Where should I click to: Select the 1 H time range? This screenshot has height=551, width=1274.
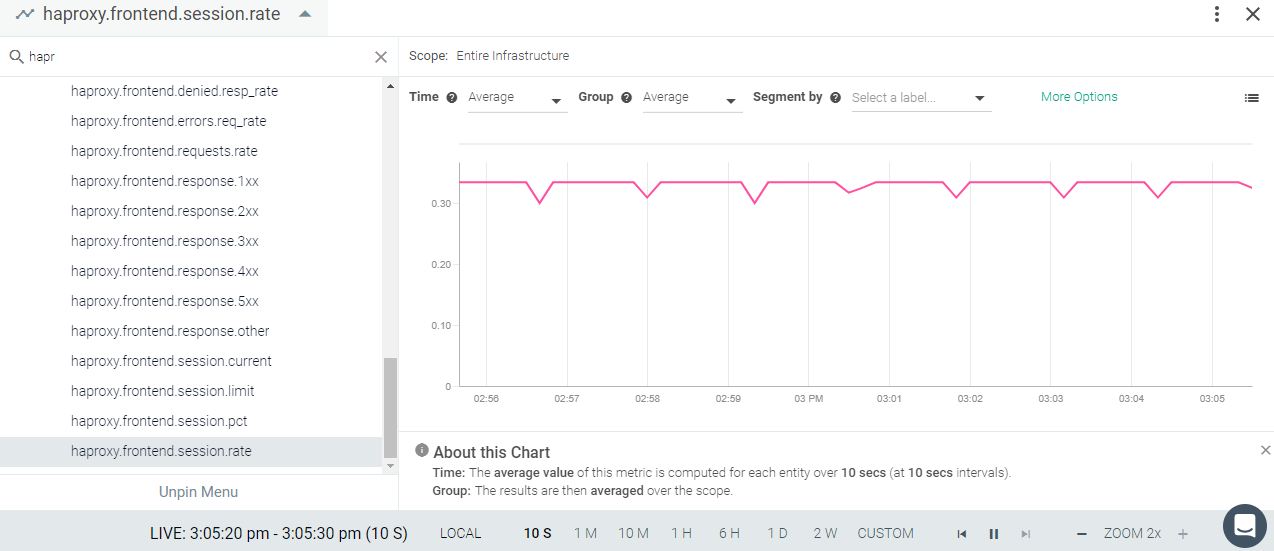coord(681,533)
